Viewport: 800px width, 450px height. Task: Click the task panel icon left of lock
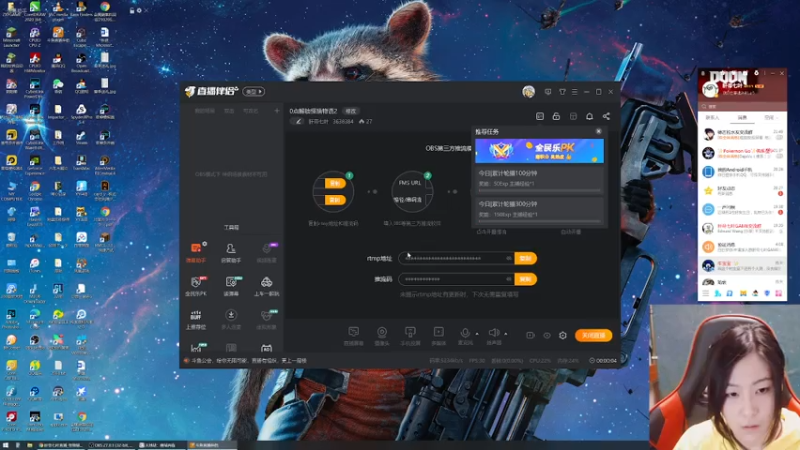click(540, 116)
